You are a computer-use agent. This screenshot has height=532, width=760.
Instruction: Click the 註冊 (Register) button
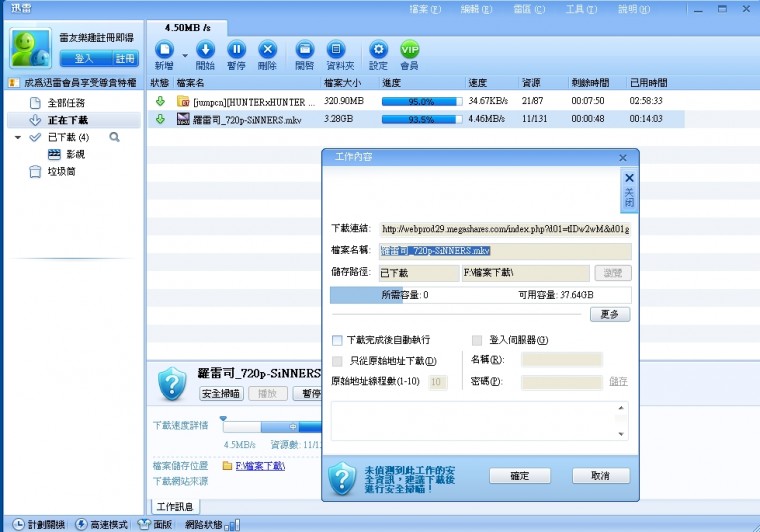[125, 59]
